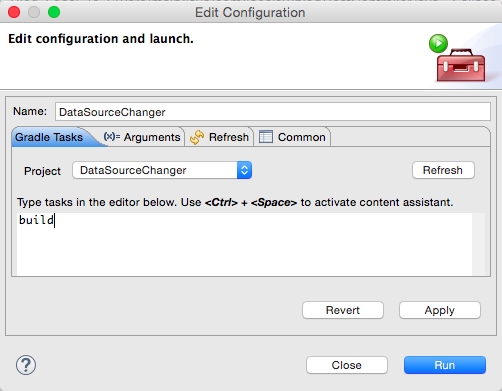Select the DataSourceChanger project combo box
Viewport: 502px width, 391px height.
coord(162,170)
